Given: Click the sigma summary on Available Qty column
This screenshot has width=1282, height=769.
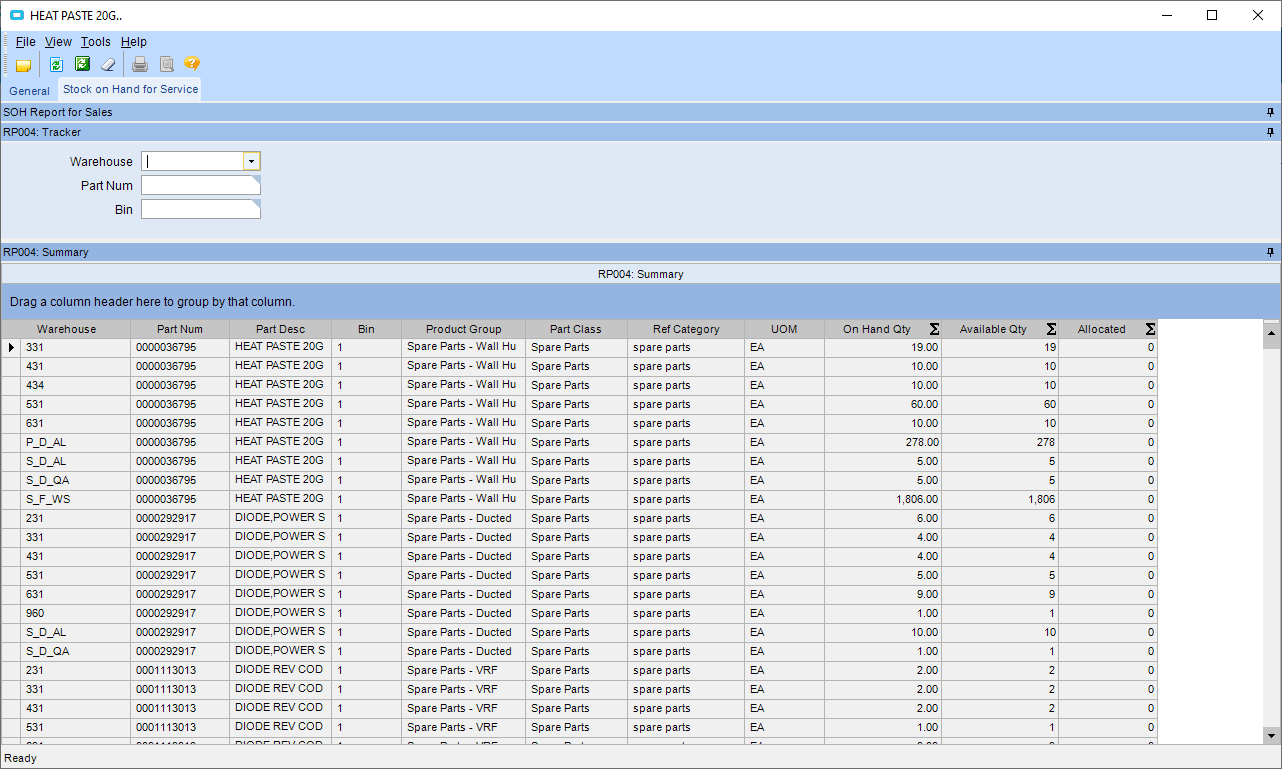Looking at the screenshot, I should tap(1051, 329).
